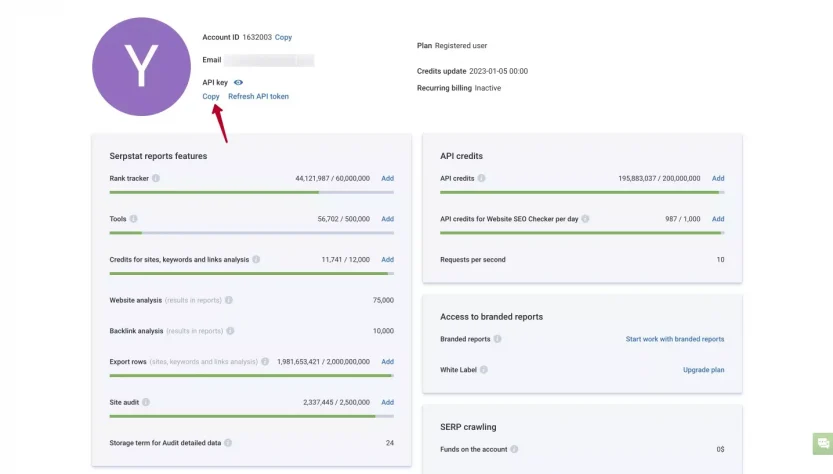Click info icon beside White Label
This screenshot has width=833, height=474.
point(484,370)
